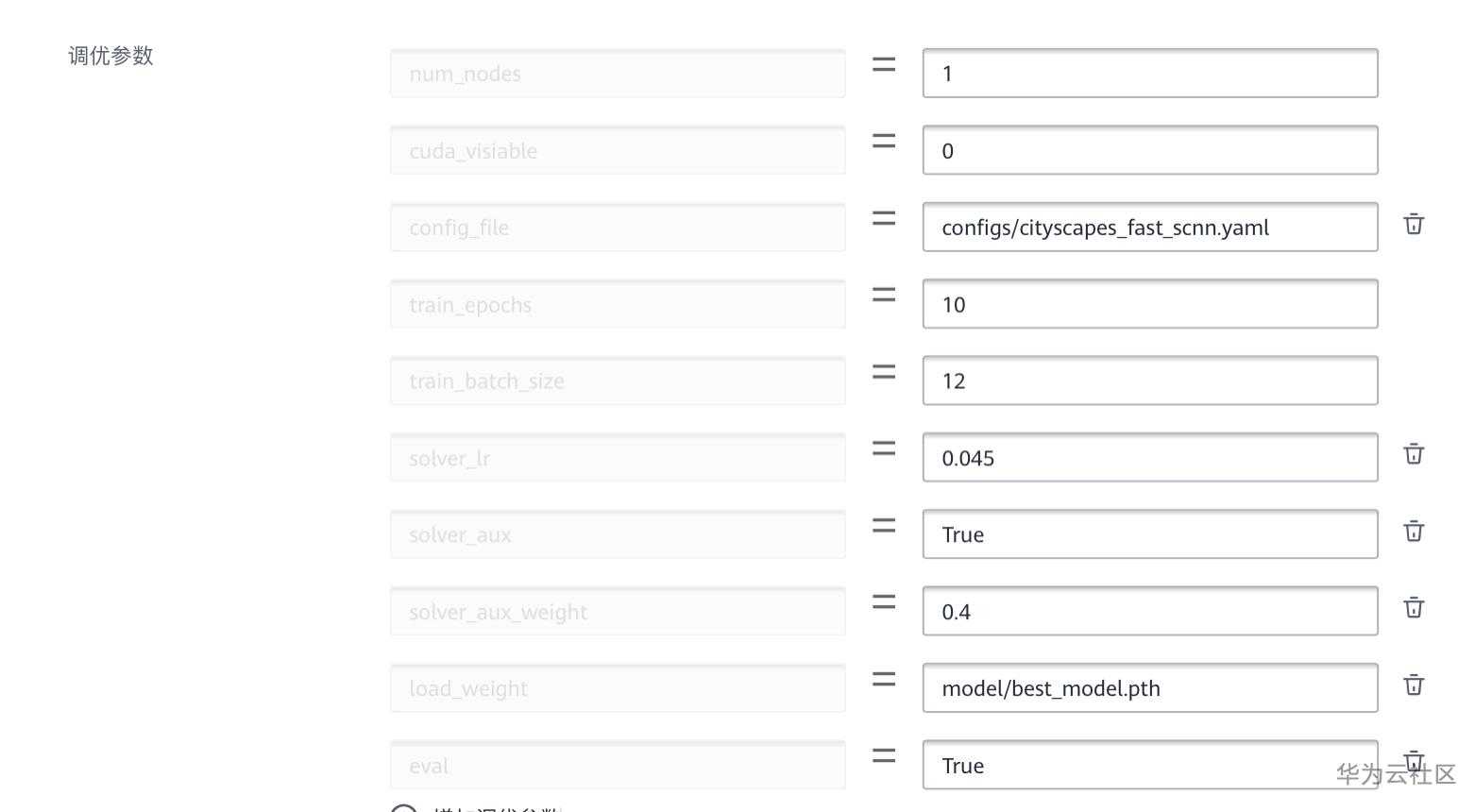This screenshot has width=1475, height=812.
Task: Focus the solver_aux_weight value 0.4 field
Action: [1149, 612]
